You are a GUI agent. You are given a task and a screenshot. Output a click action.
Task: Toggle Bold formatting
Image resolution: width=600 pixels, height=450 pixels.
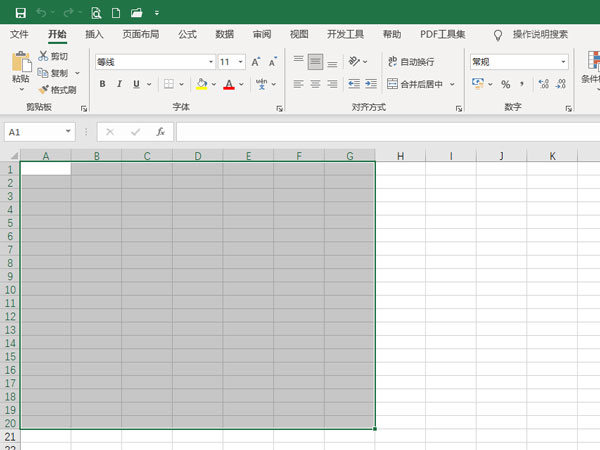tap(102, 84)
